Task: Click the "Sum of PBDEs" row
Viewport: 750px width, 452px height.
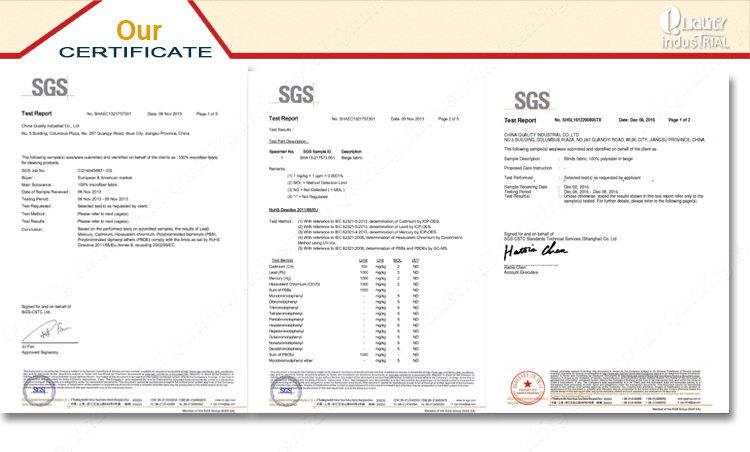Action: click(344, 354)
